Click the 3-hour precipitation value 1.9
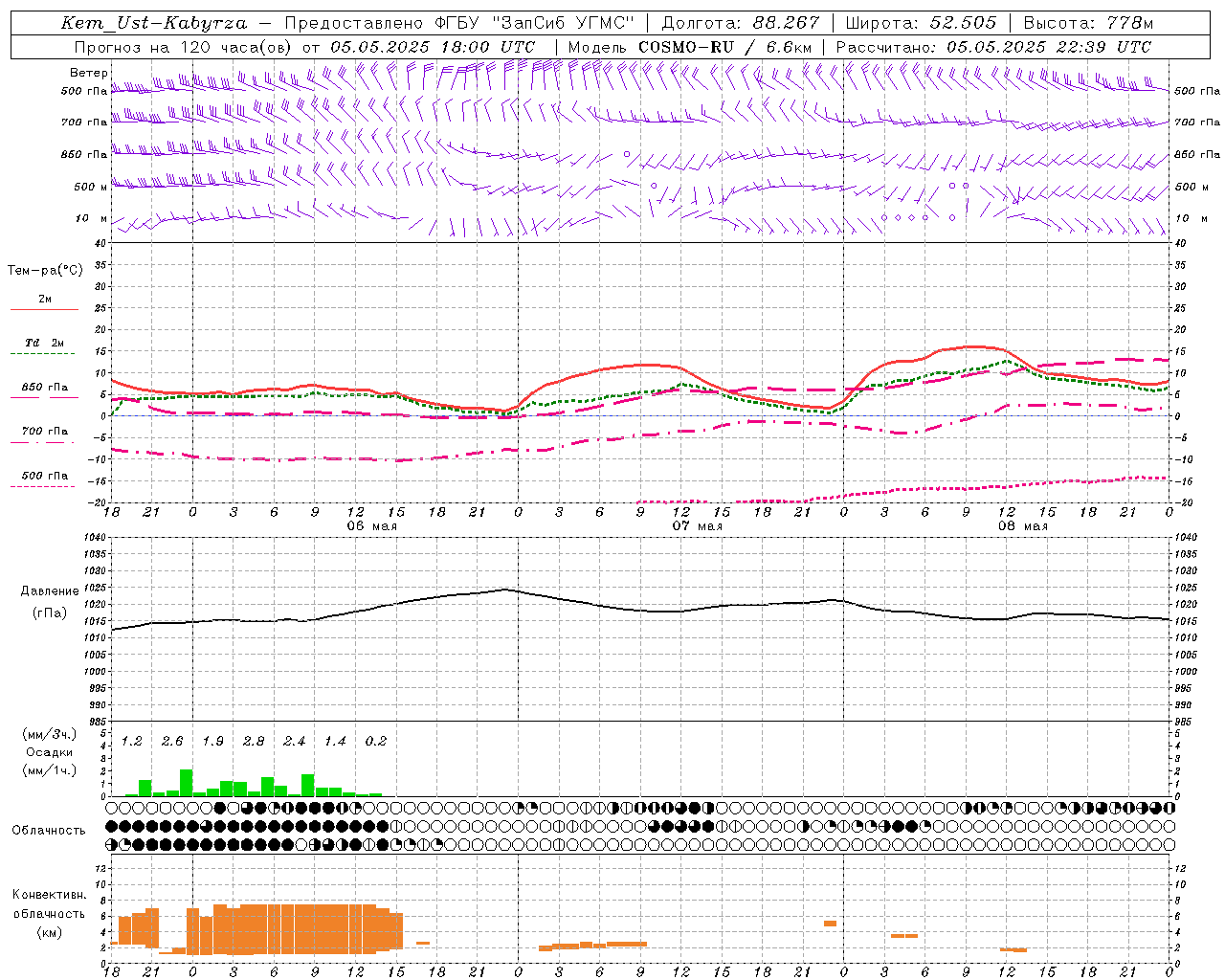Viewport: 1225px width, 980px height. (213, 742)
